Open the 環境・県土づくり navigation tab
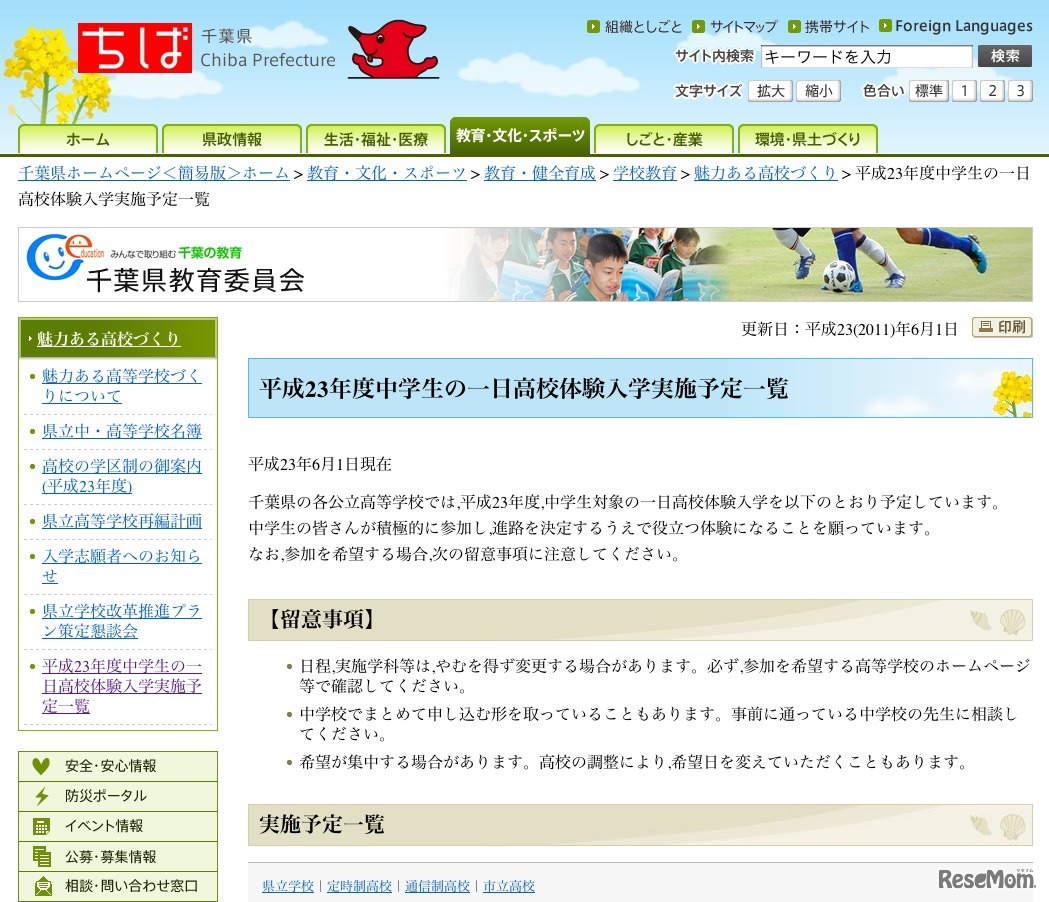The width and height of the screenshot is (1049, 902). coord(807,139)
